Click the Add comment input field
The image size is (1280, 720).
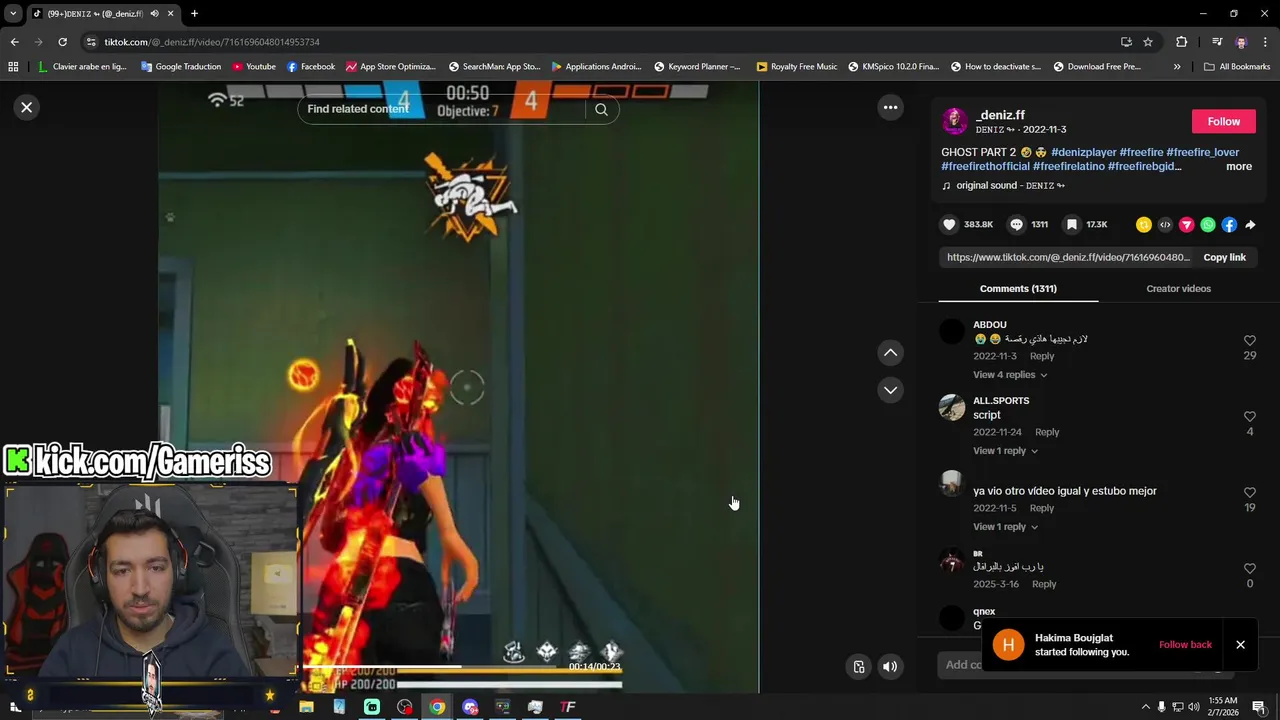962,665
